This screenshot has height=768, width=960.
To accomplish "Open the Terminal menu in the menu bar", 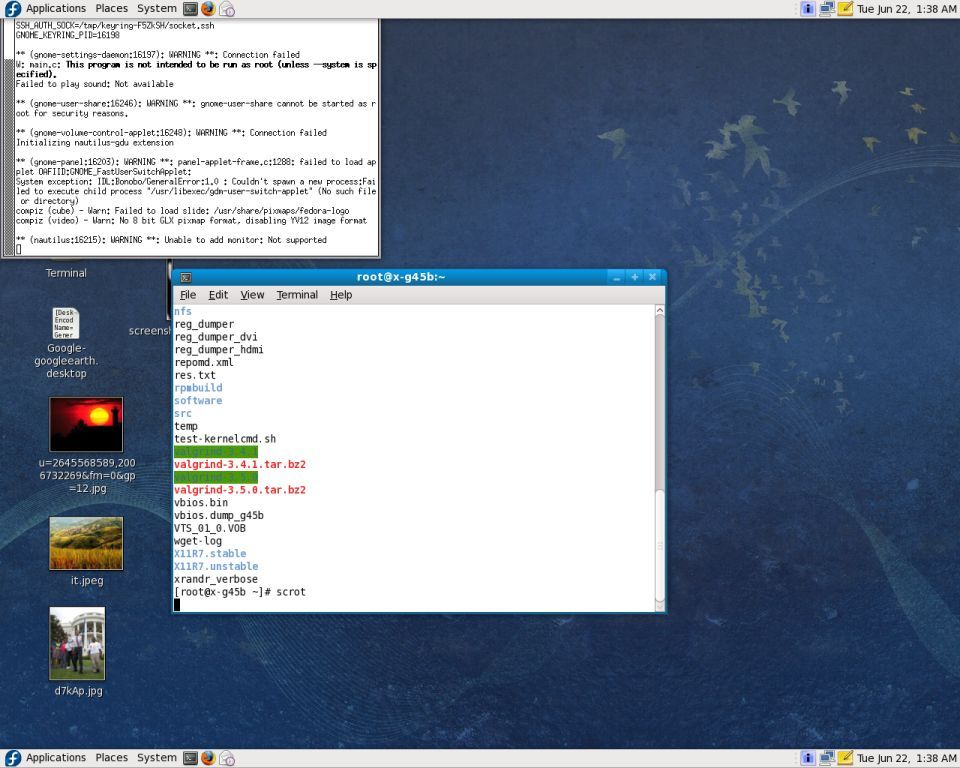I will (x=297, y=295).
